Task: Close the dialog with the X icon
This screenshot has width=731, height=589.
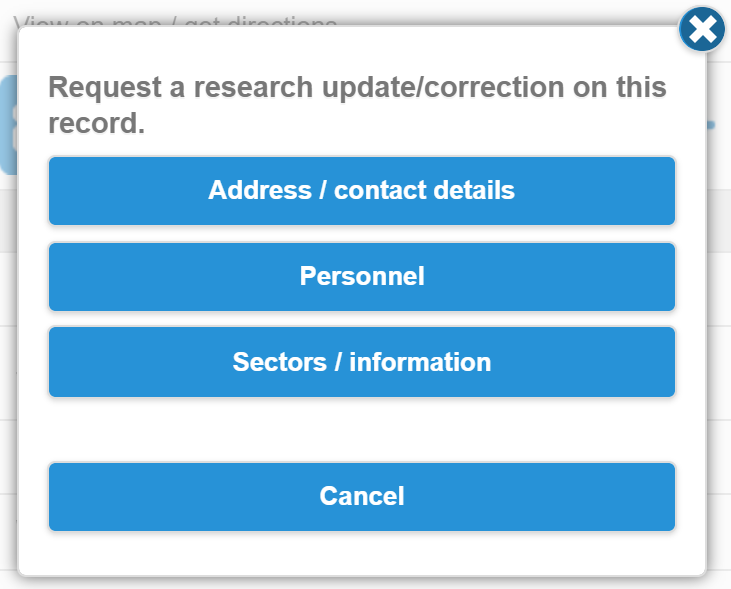Action: [702, 30]
